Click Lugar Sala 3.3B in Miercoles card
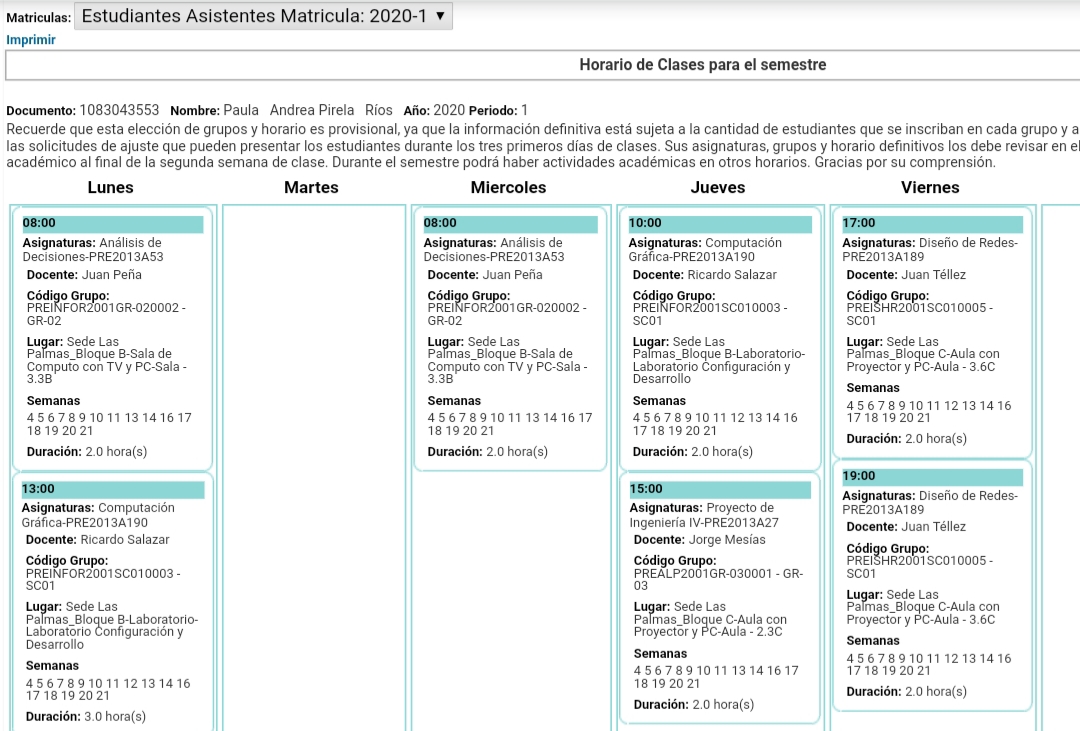The height and width of the screenshot is (731, 1080). tap(508, 360)
